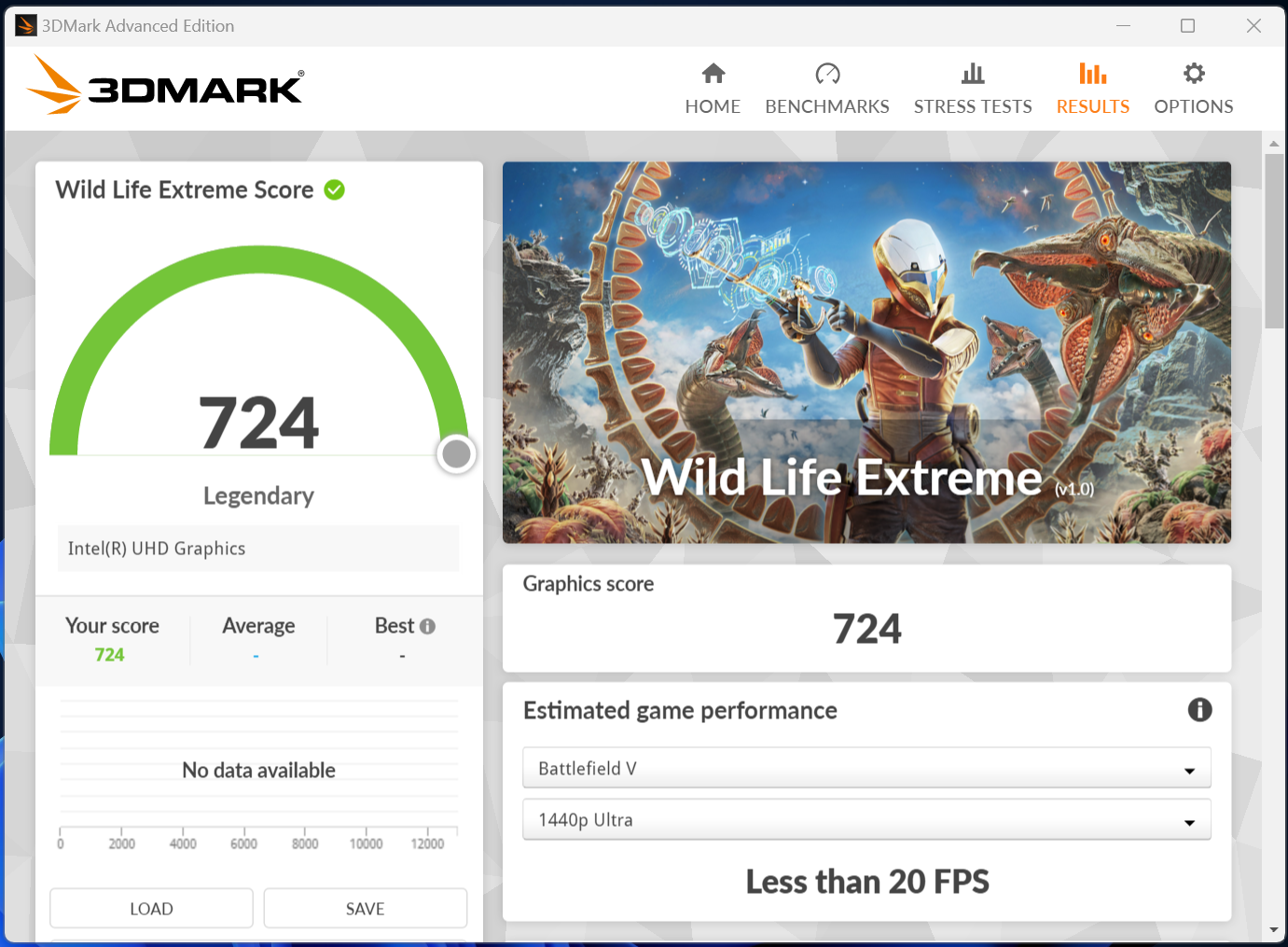Screen dimensions: 1288x947
Task: Click Estimated game performance info icon
Action: point(1199,710)
